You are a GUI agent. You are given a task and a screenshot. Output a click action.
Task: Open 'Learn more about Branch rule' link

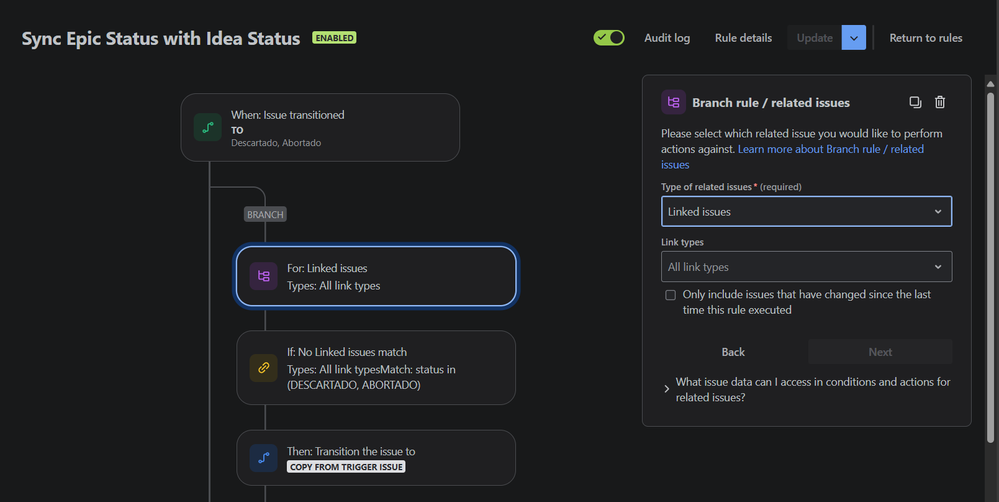pyautogui.click(x=830, y=149)
